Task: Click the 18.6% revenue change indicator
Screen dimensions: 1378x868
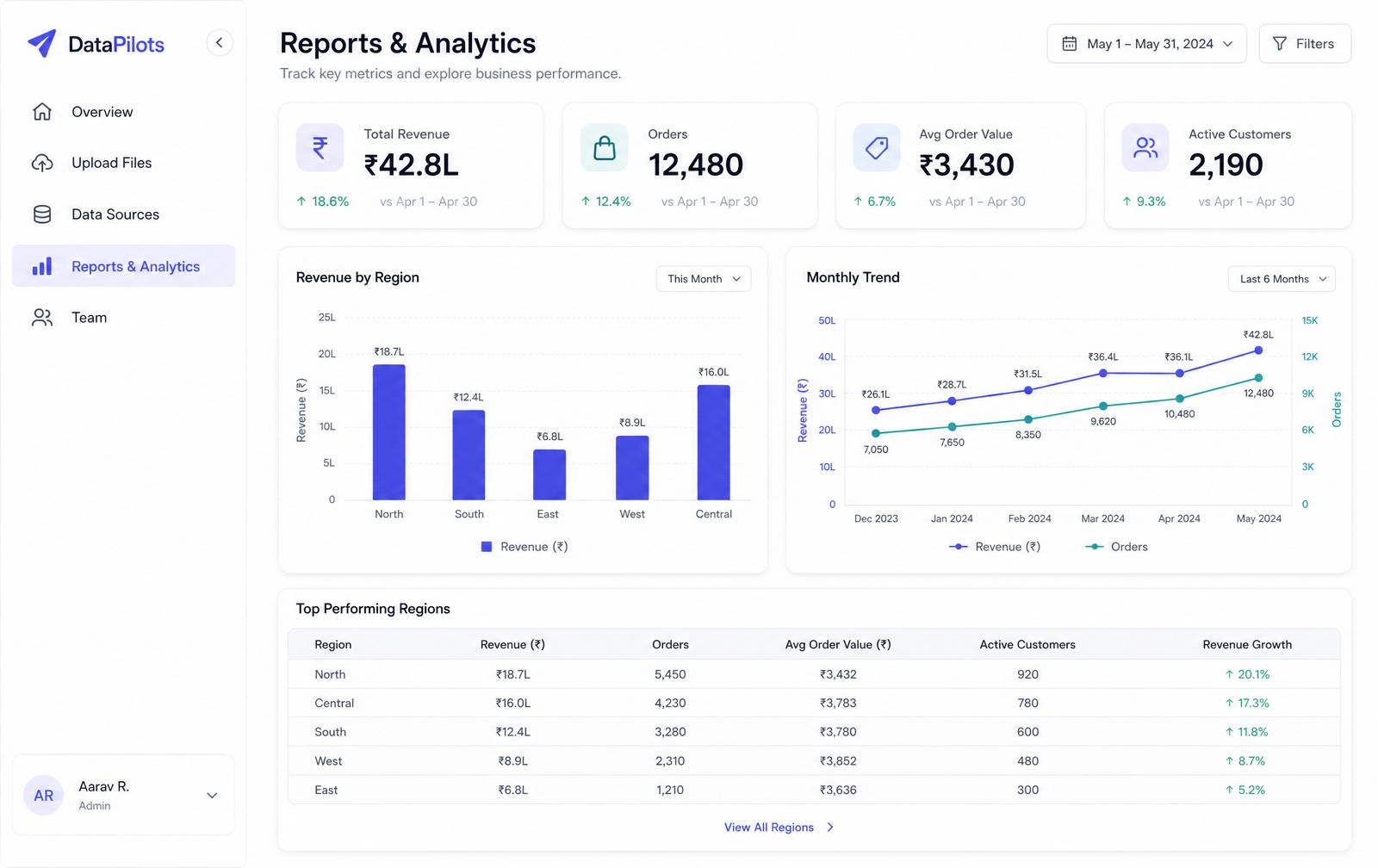Action: 323,201
